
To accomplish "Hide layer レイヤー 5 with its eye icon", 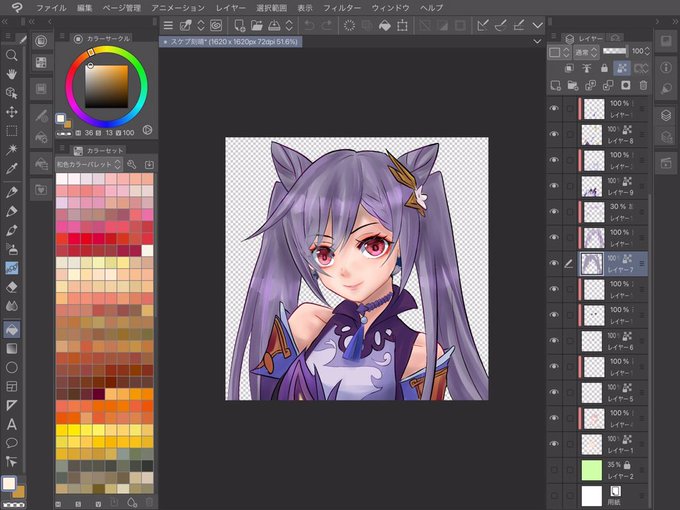I will [554, 392].
